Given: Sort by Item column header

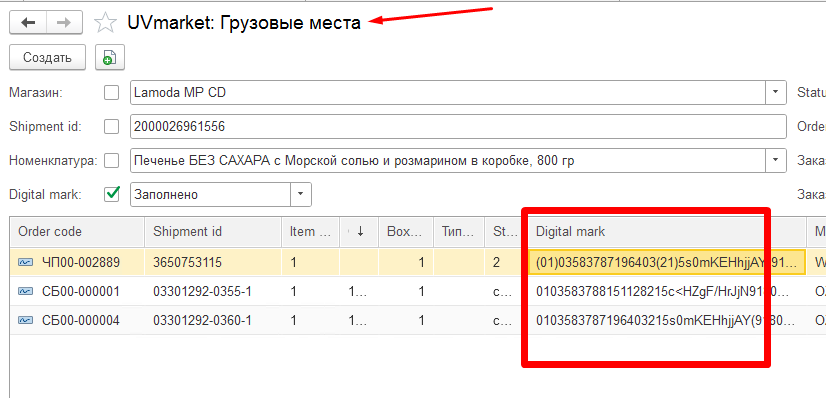Looking at the screenshot, I should point(310,232).
